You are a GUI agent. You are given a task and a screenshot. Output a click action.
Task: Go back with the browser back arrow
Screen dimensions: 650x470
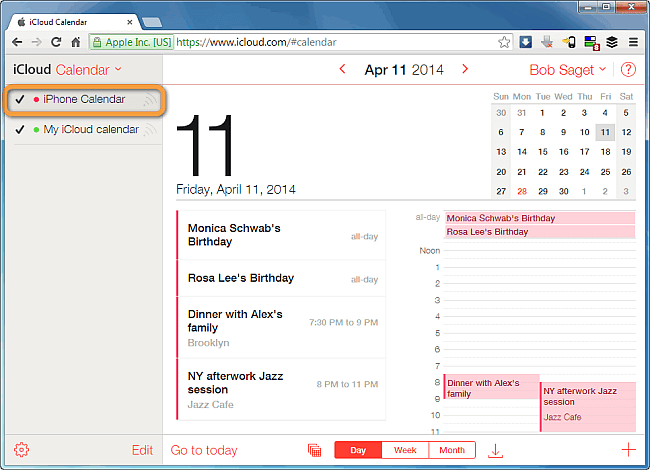tap(17, 42)
